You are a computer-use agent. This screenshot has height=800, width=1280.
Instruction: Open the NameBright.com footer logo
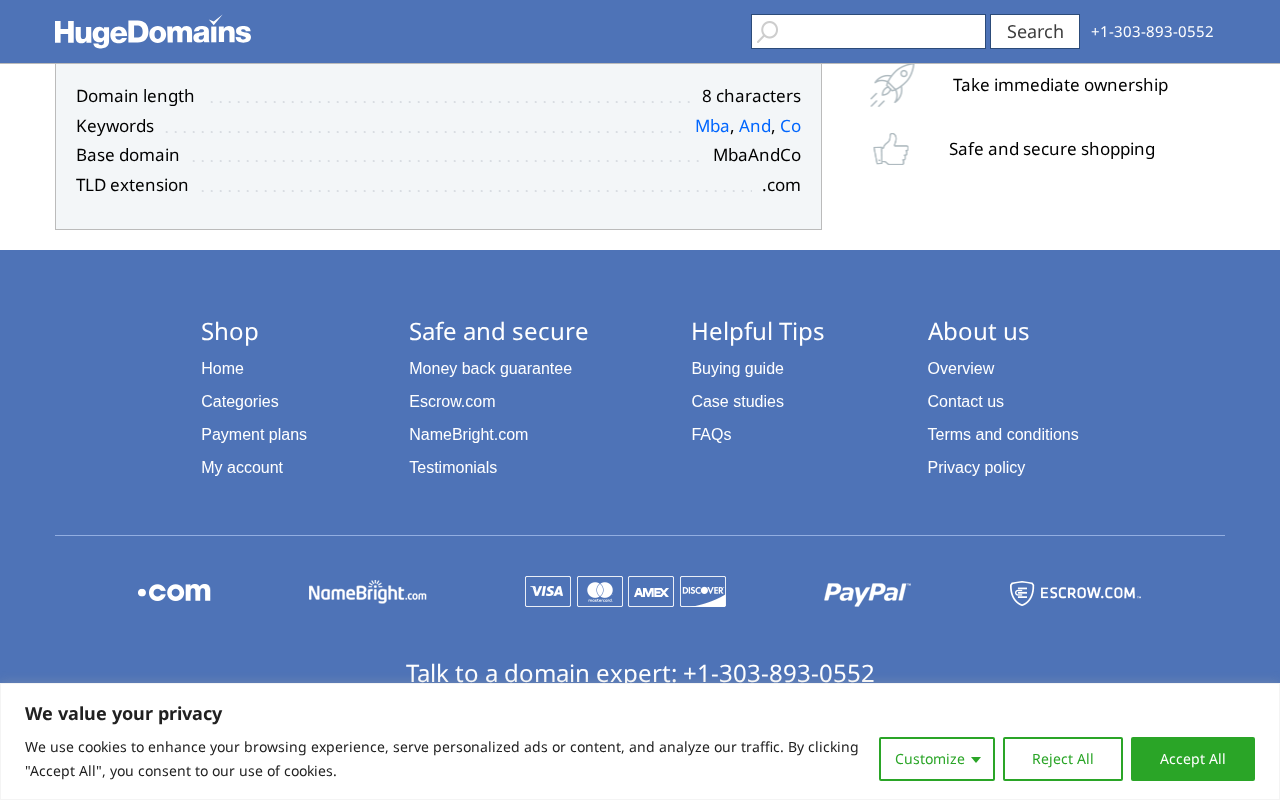[x=367, y=592]
